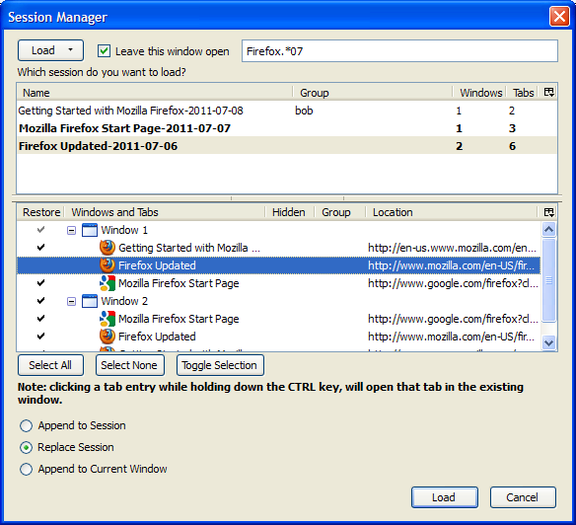576x525 pixels.
Task: Click the Select None button
Action: 130,365
